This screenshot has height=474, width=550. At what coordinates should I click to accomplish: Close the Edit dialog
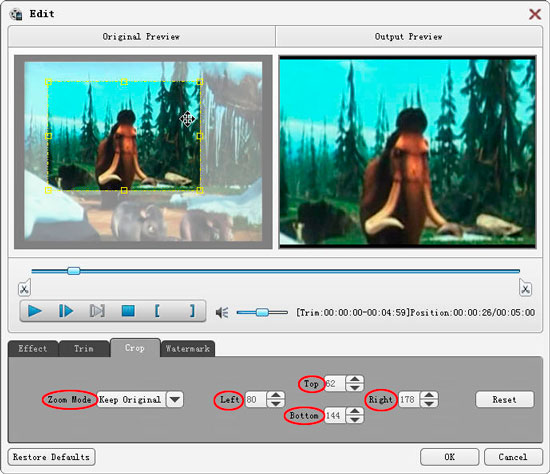pyautogui.click(x=535, y=14)
